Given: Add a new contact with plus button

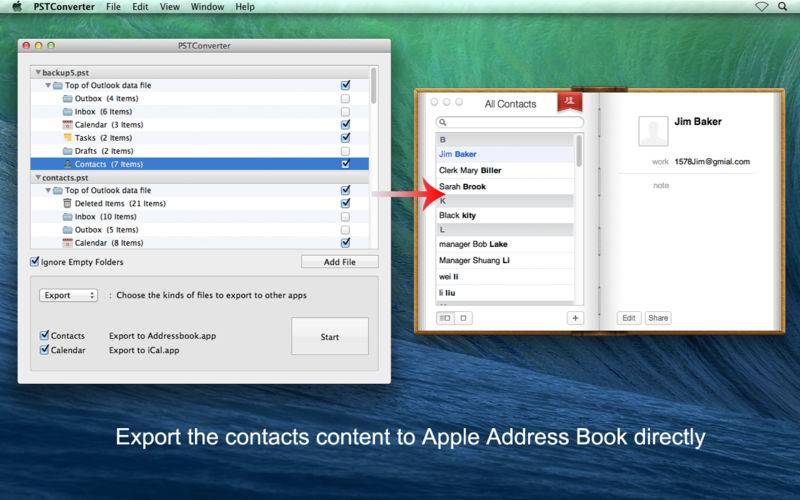Looking at the screenshot, I should click(x=575, y=318).
